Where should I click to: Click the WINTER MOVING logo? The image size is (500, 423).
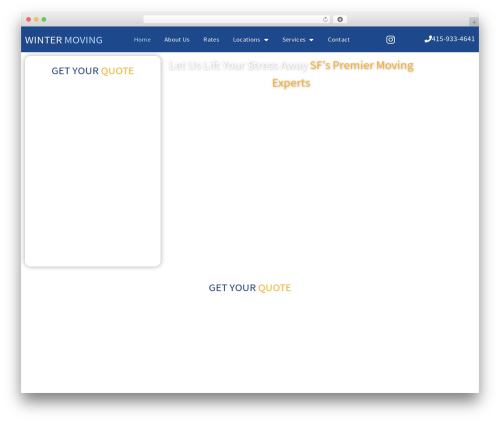pos(64,40)
